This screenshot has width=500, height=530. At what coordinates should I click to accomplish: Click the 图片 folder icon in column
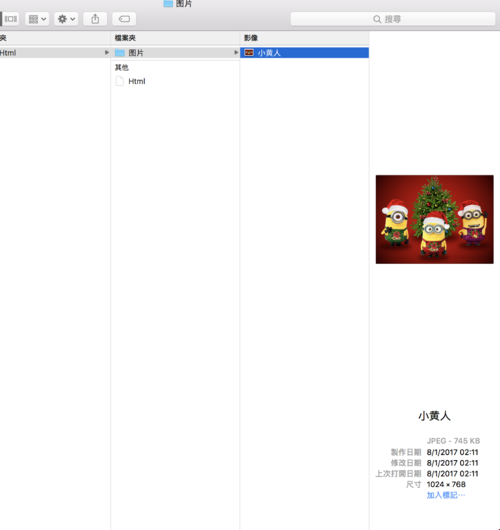120,53
